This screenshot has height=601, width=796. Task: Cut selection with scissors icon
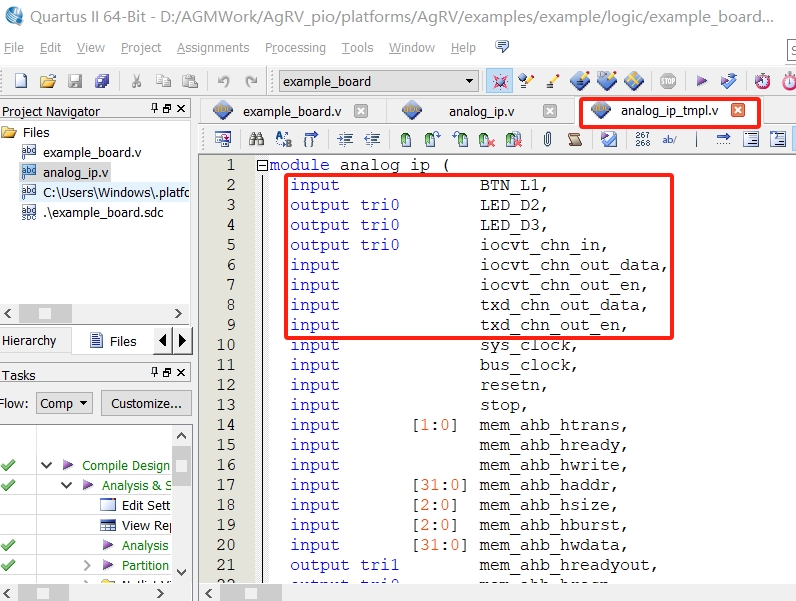tap(136, 81)
